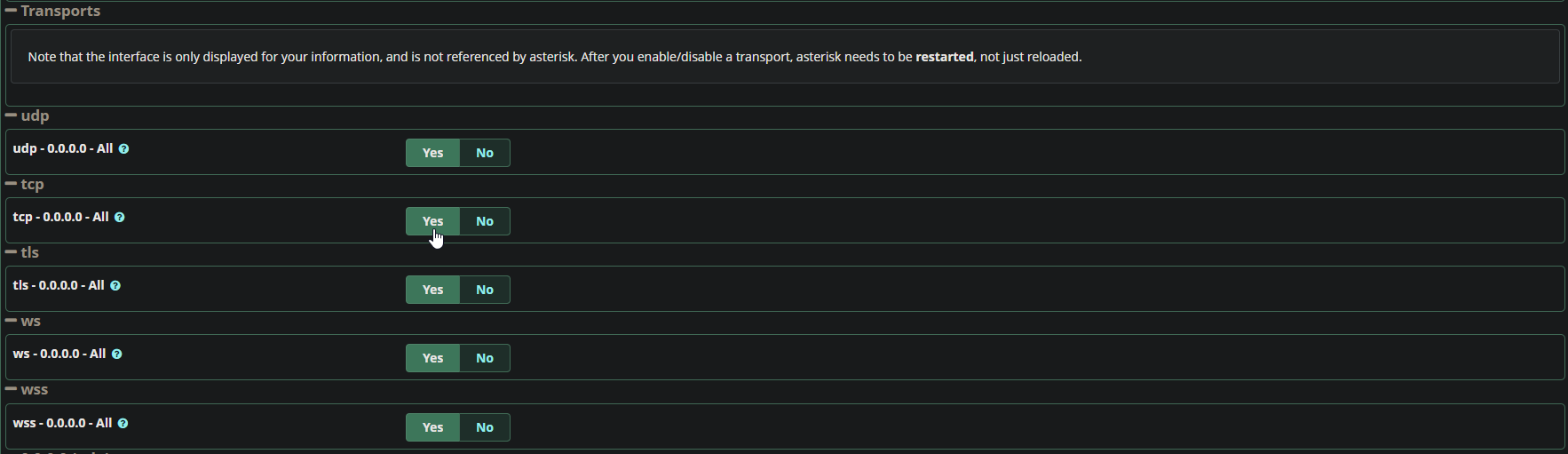This screenshot has width=1568, height=454.
Task: Collapse the Transports section
Action: (53, 11)
